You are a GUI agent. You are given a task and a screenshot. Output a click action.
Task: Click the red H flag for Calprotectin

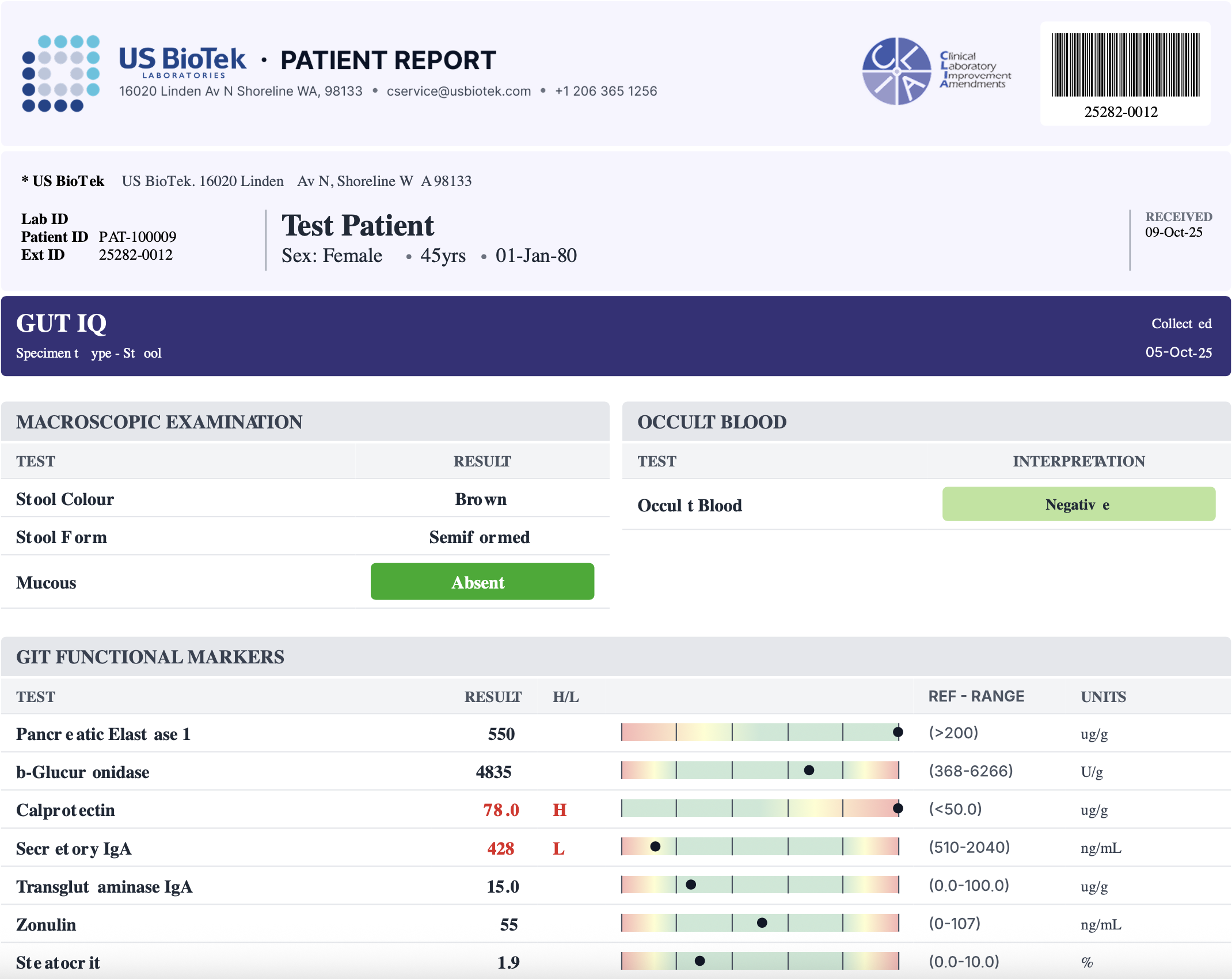560,810
